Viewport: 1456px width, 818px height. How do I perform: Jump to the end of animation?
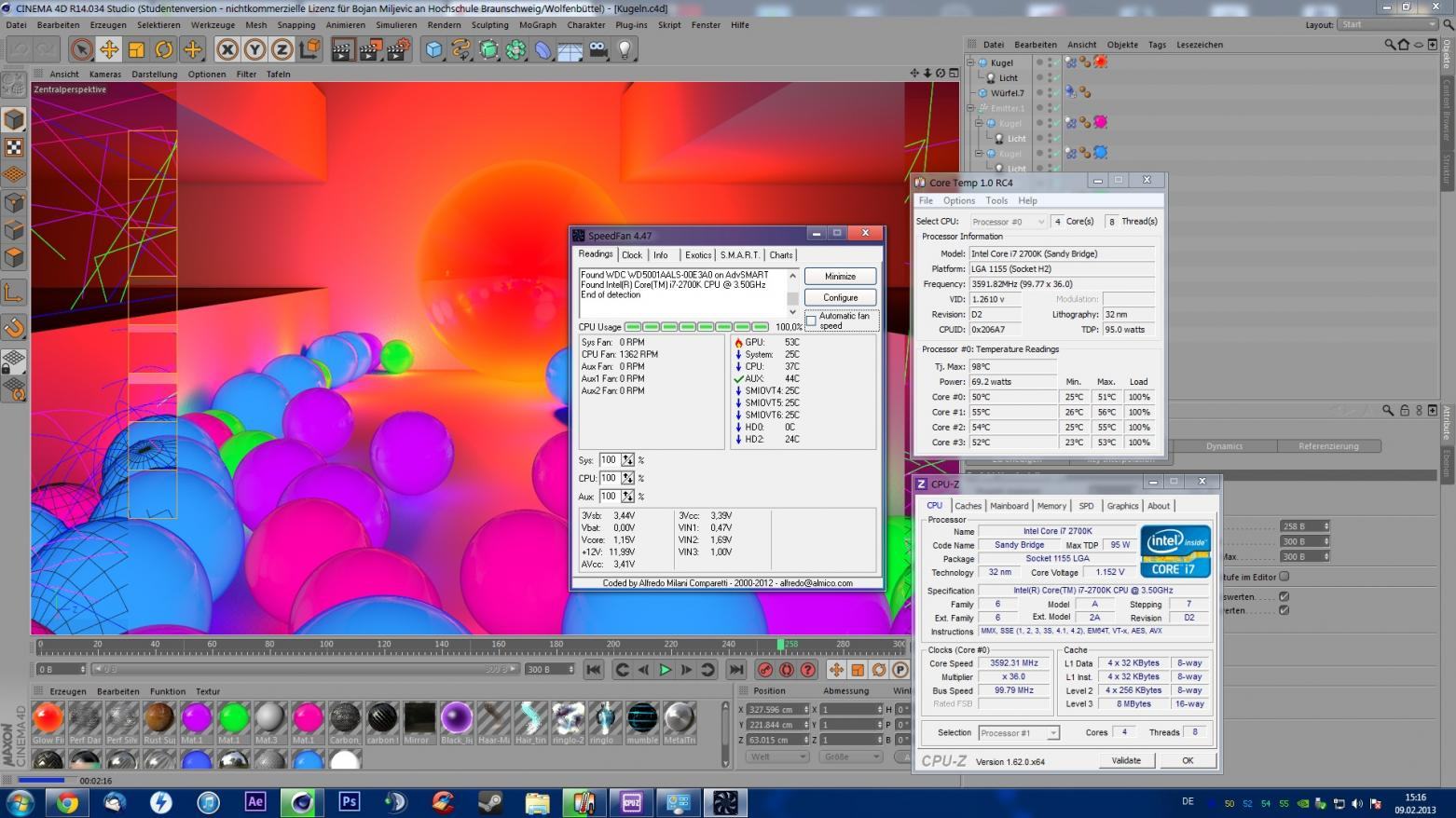(x=736, y=669)
